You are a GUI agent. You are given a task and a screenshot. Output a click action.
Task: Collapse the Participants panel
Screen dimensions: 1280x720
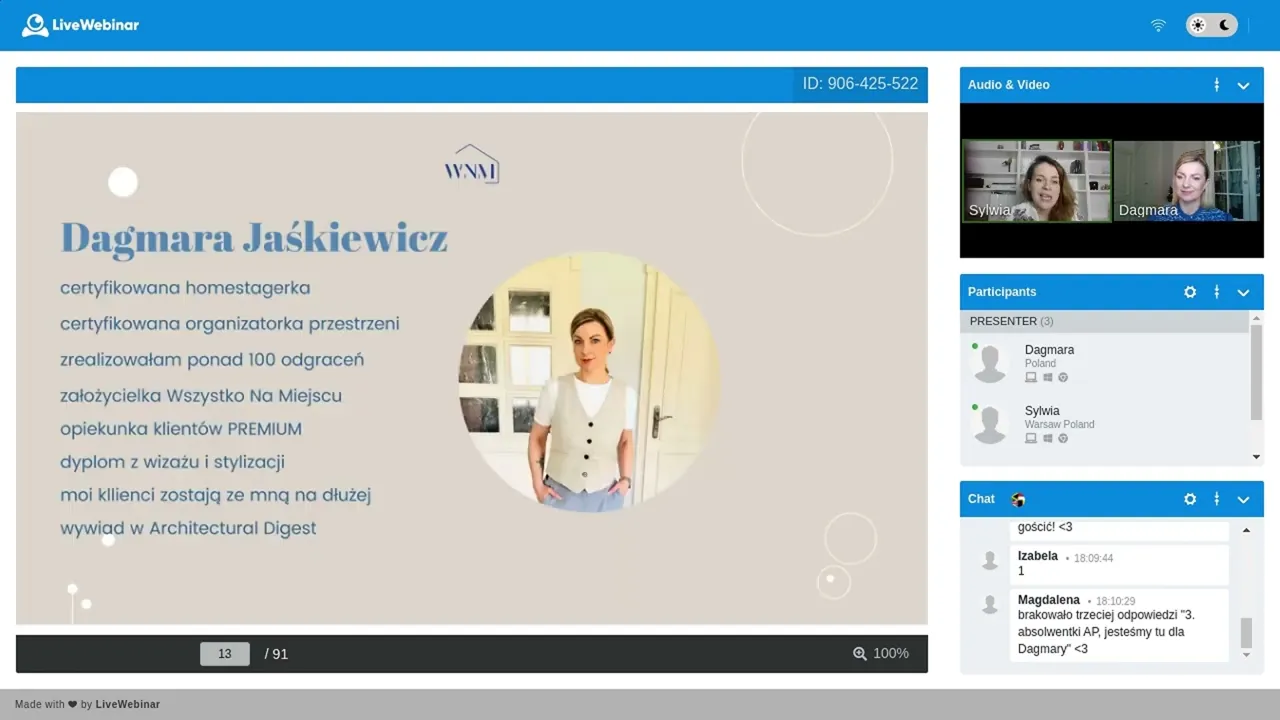[1244, 292]
